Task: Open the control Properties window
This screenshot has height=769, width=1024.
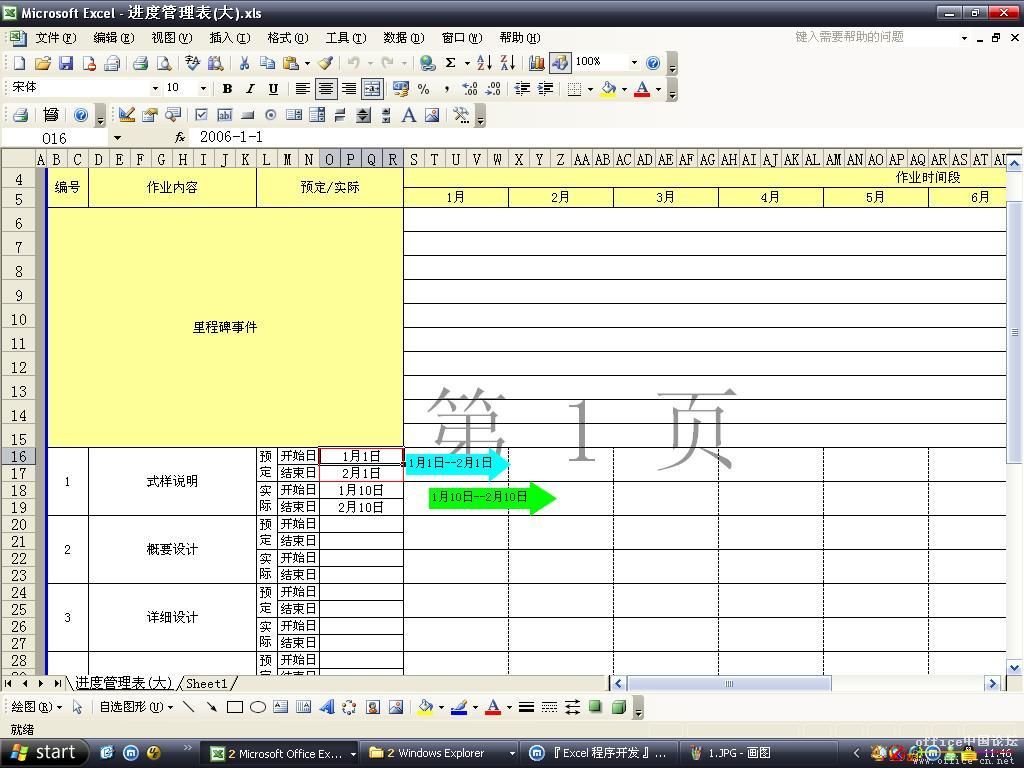Action: pyautogui.click(x=150, y=116)
